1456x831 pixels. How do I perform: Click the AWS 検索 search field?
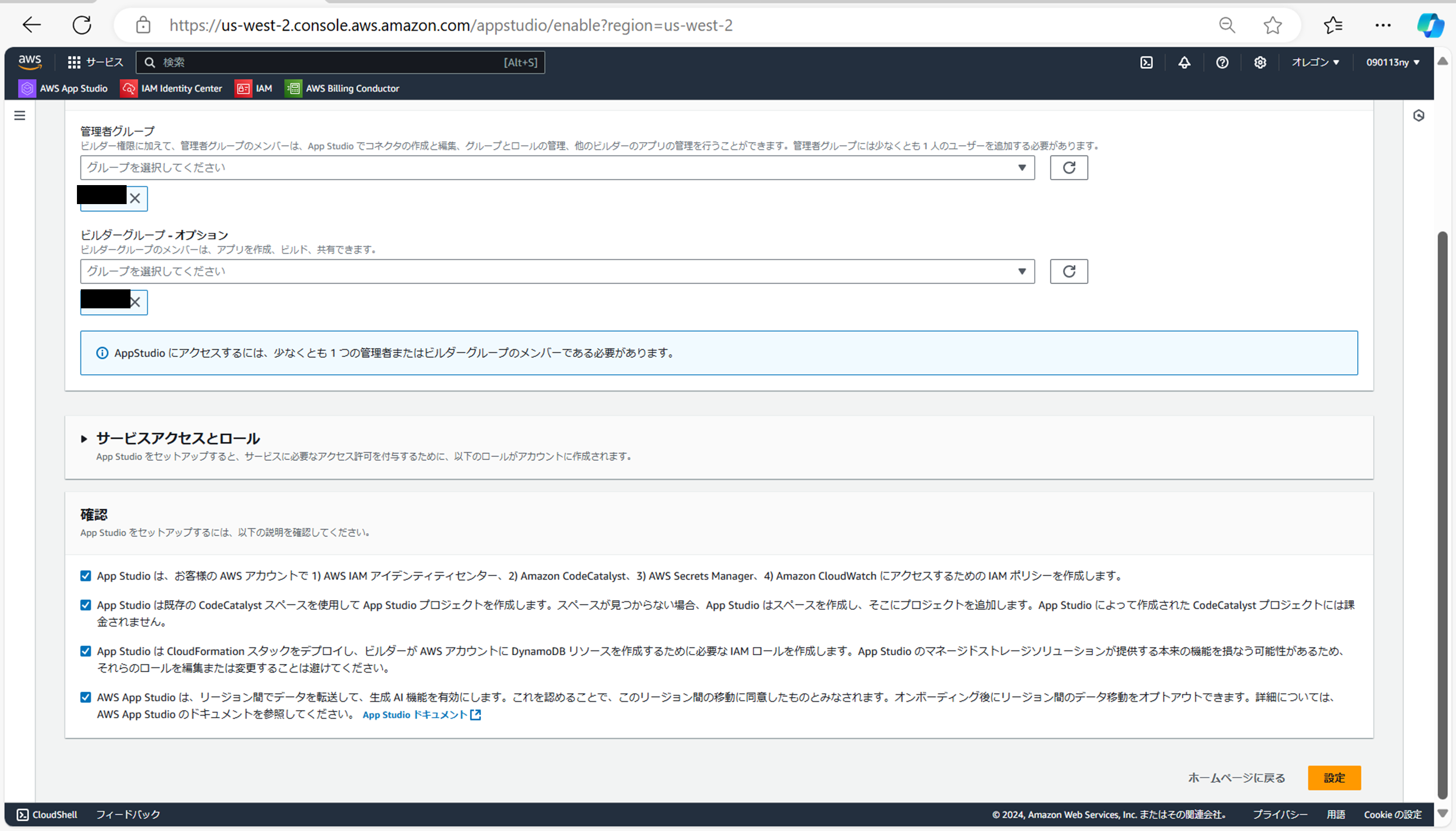tap(331, 62)
